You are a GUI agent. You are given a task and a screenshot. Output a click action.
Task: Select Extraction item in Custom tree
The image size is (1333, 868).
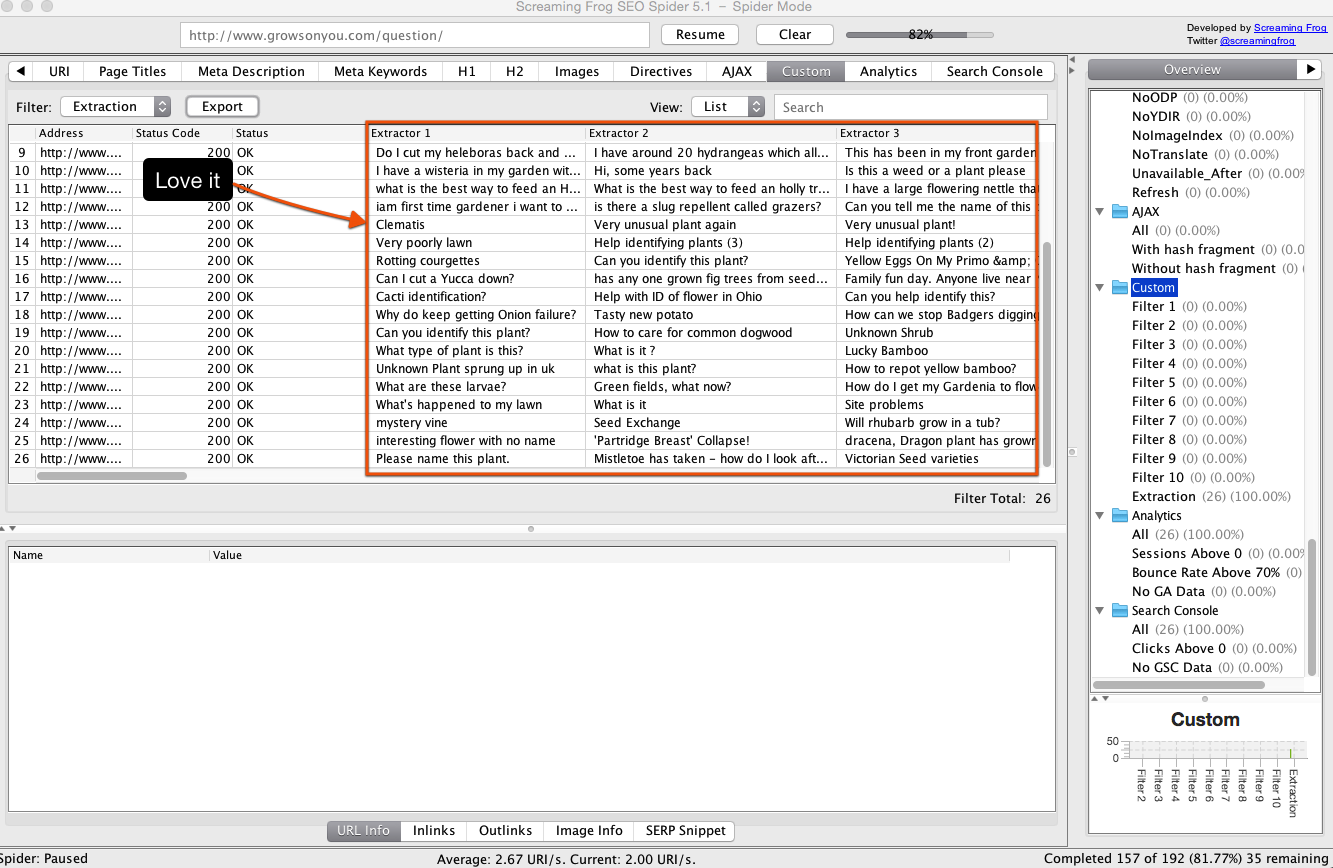pos(1163,497)
